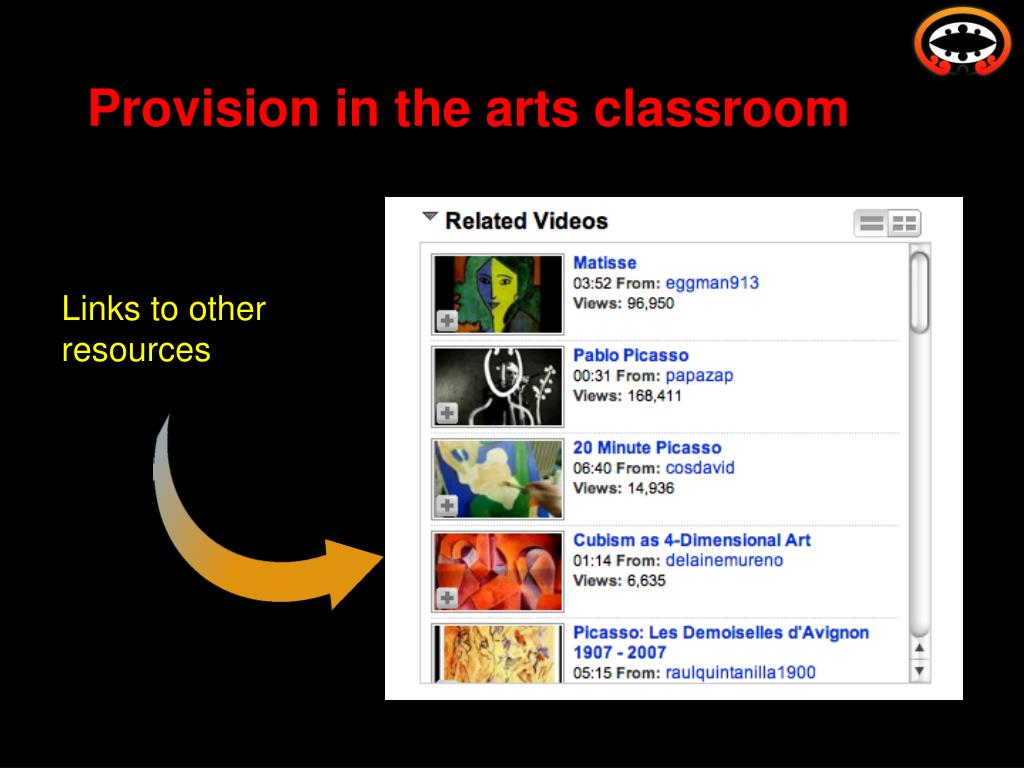Open the 20 Minute Picasso thumbnail

[497, 479]
